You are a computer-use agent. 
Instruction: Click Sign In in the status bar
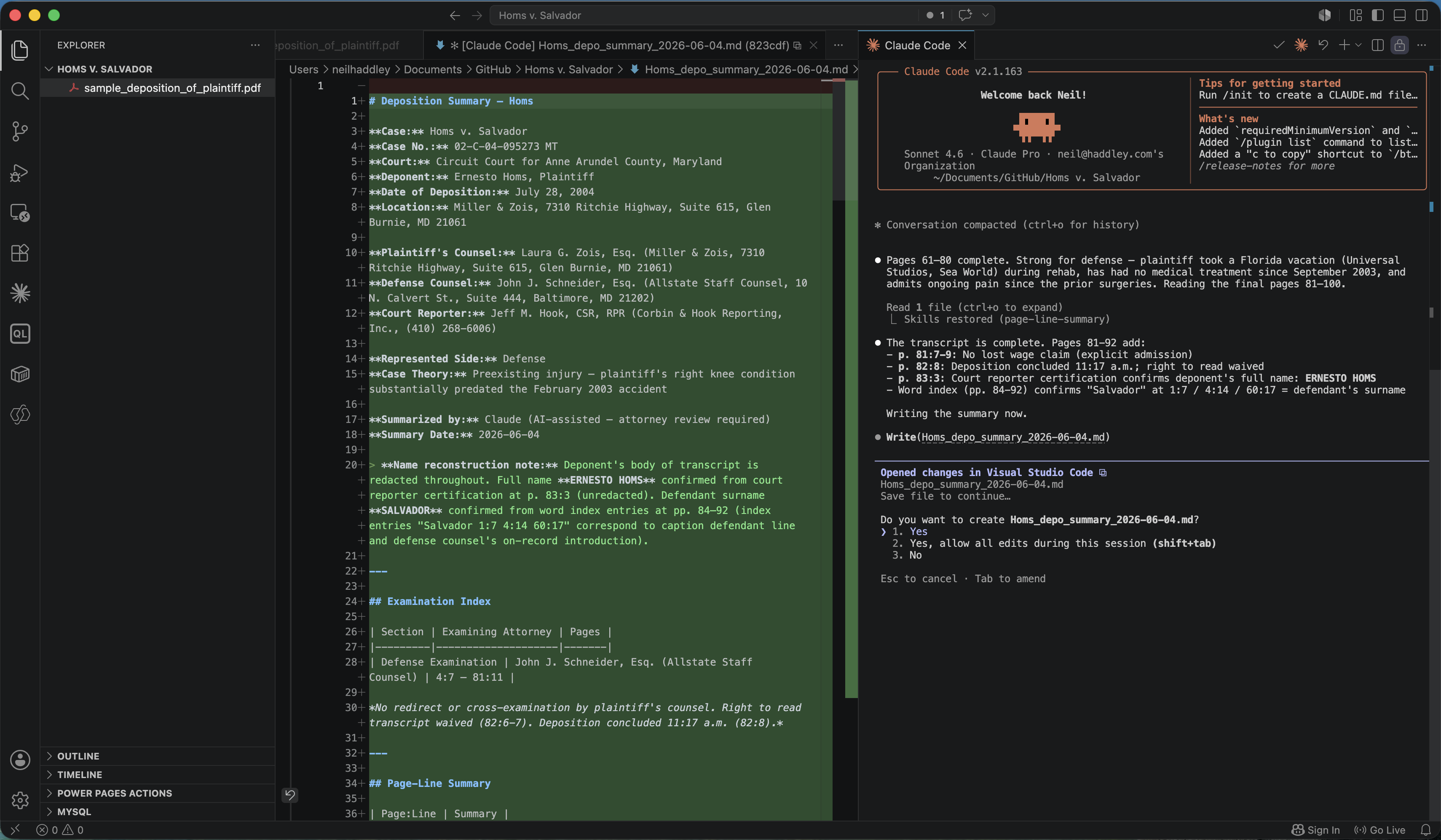click(1316, 830)
